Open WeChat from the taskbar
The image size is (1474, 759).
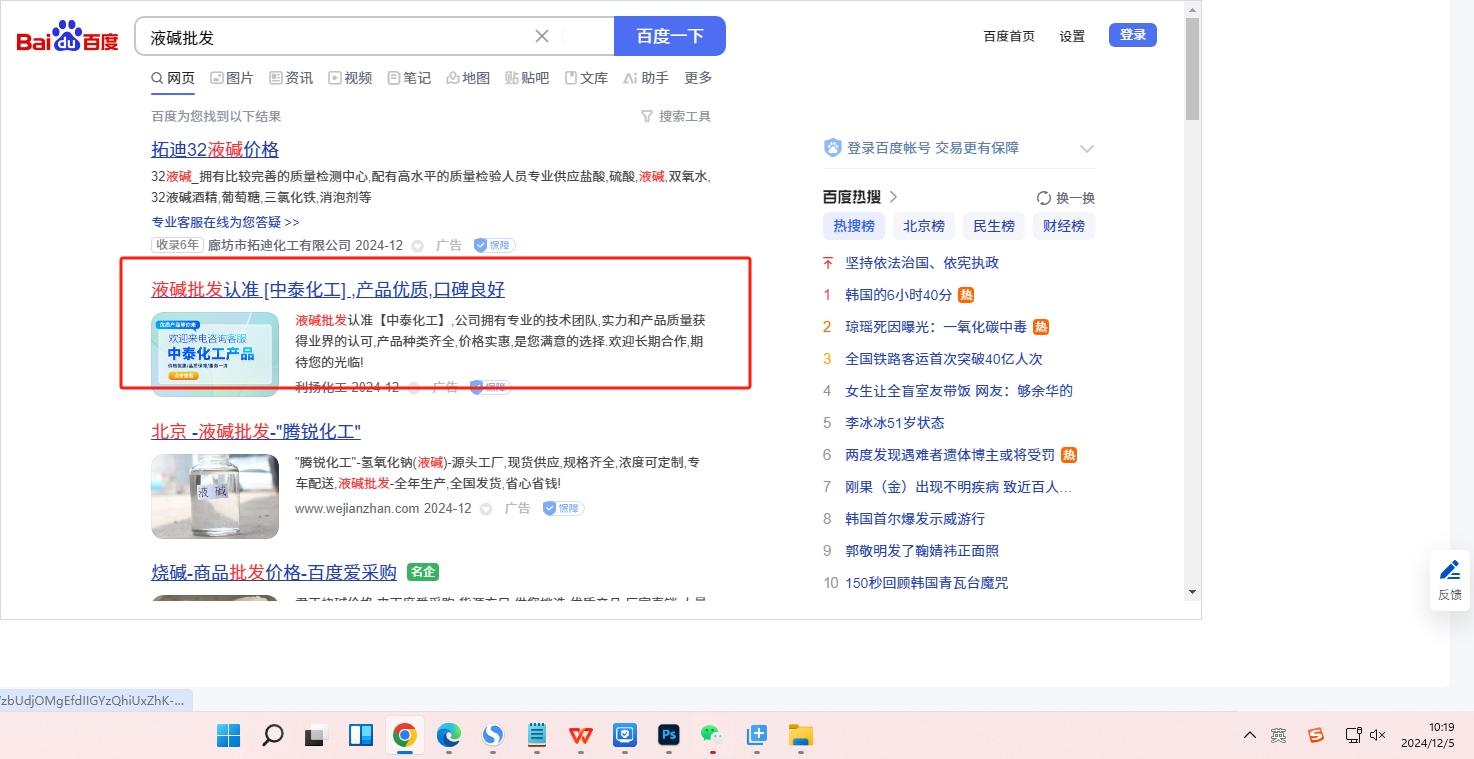(x=711, y=736)
